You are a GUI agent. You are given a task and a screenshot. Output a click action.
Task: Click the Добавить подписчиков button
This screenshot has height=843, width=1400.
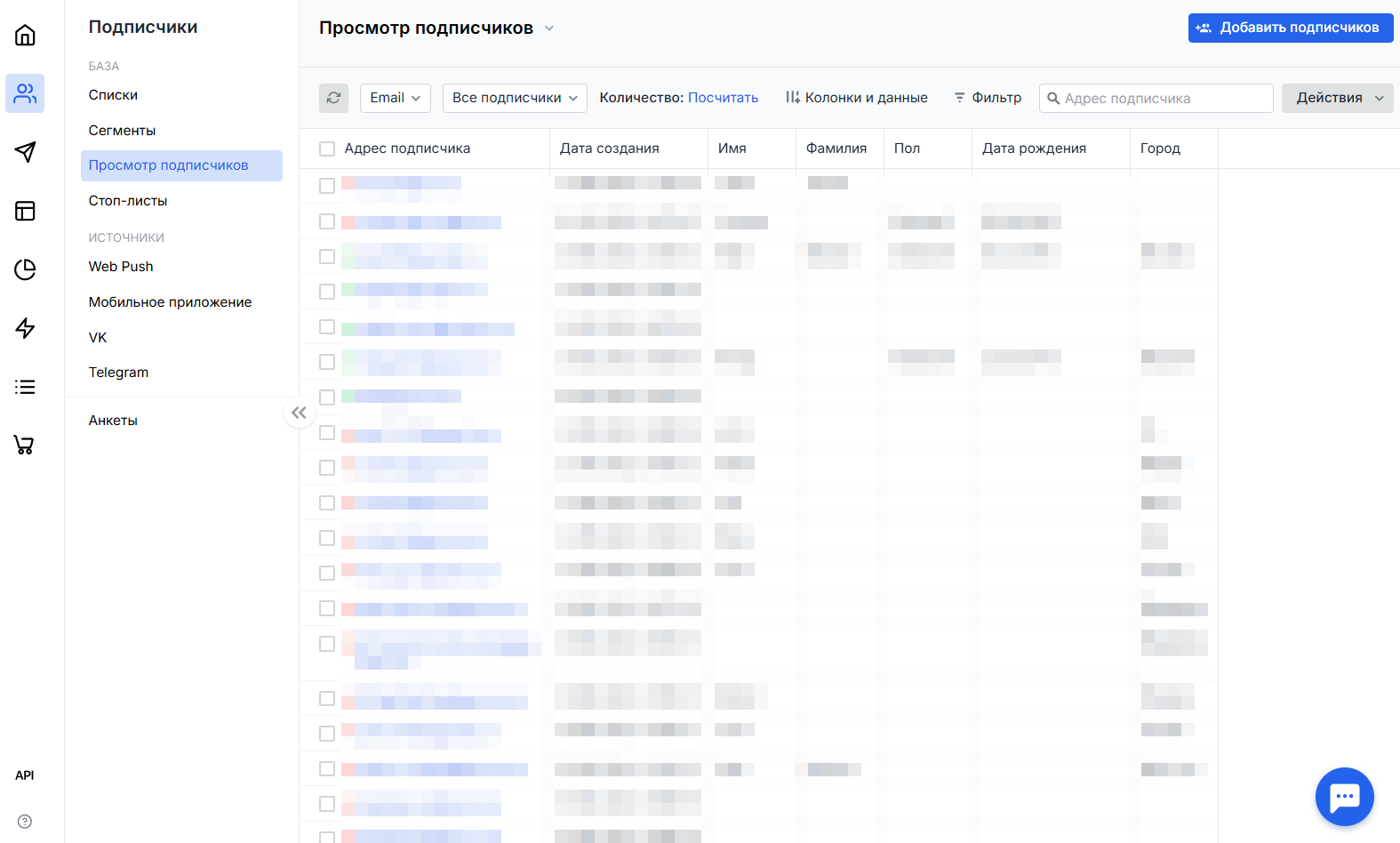point(1290,28)
